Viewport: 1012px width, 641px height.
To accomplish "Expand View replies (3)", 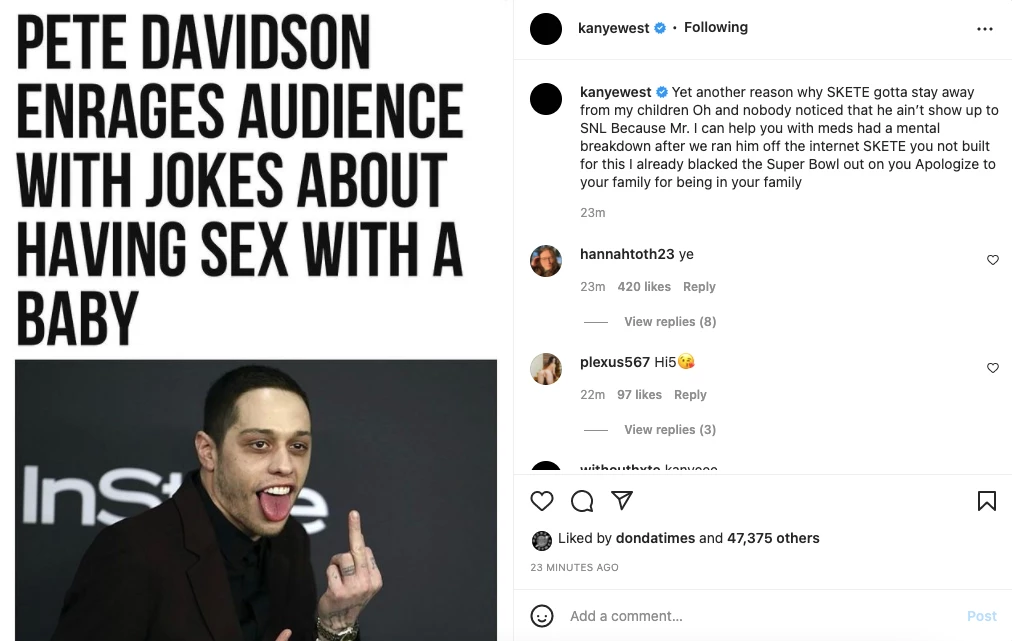I will (x=670, y=429).
